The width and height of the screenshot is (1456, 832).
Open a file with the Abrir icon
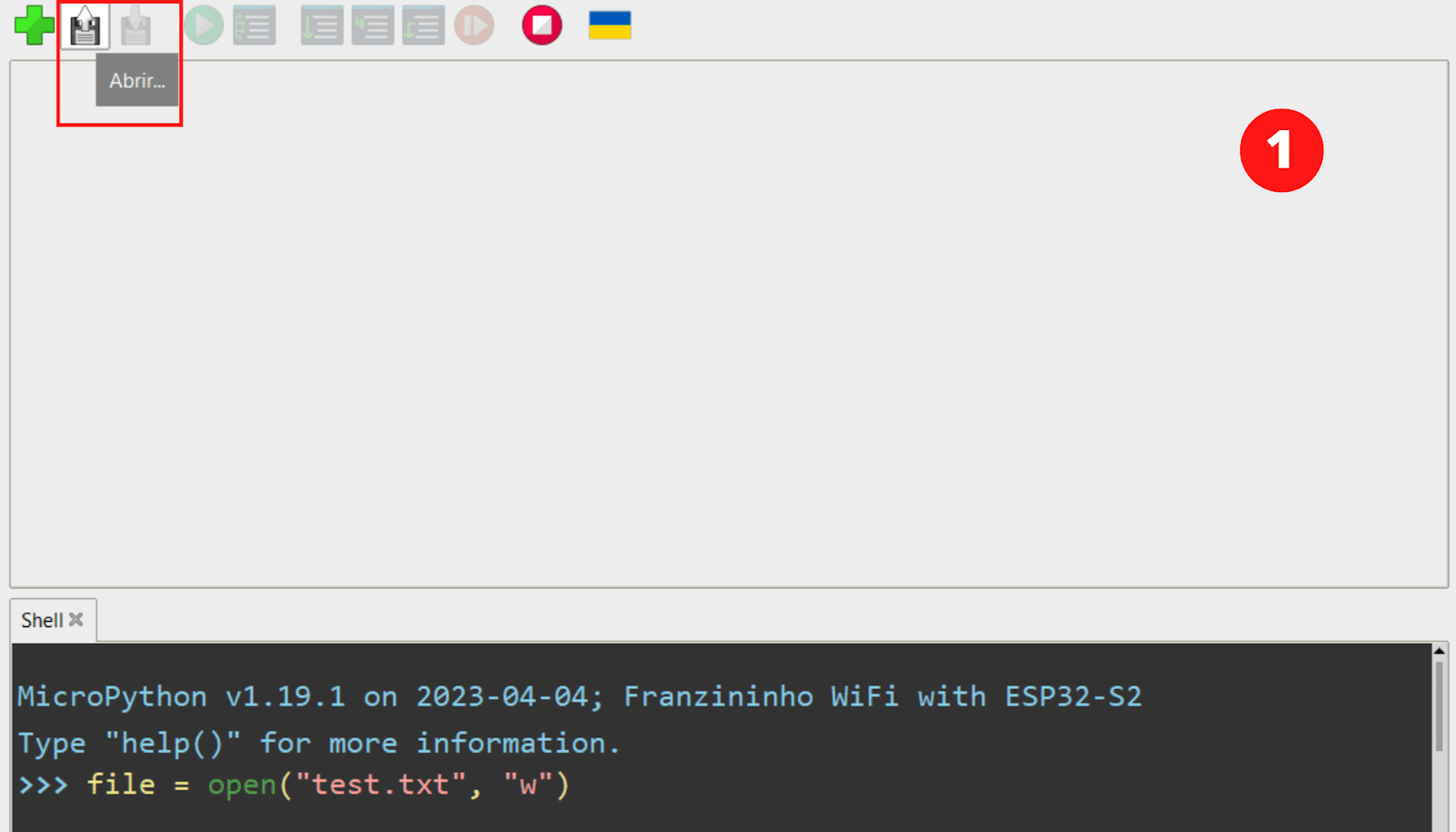(86, 26)
